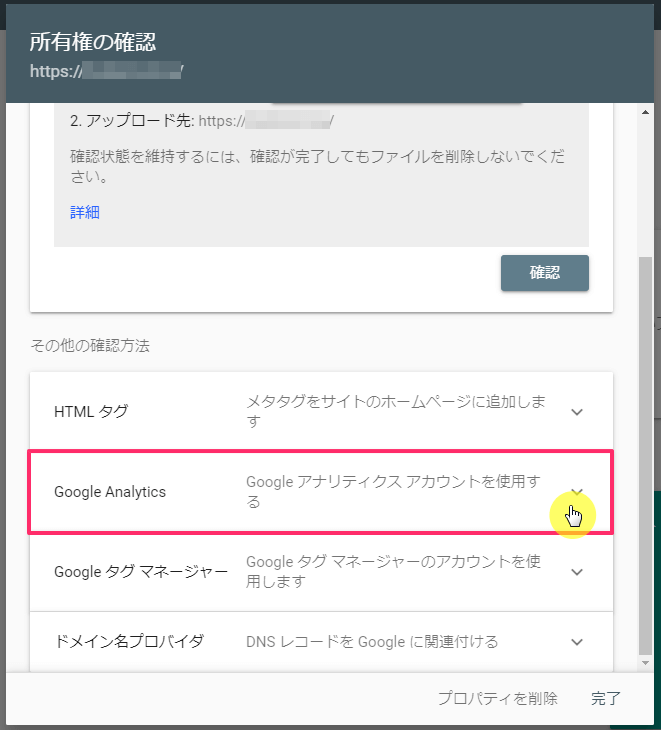Click the メタタグをサイトのホームページに追加します description
The width and height of the screenshot is (661, 730).
coord(396,412)
